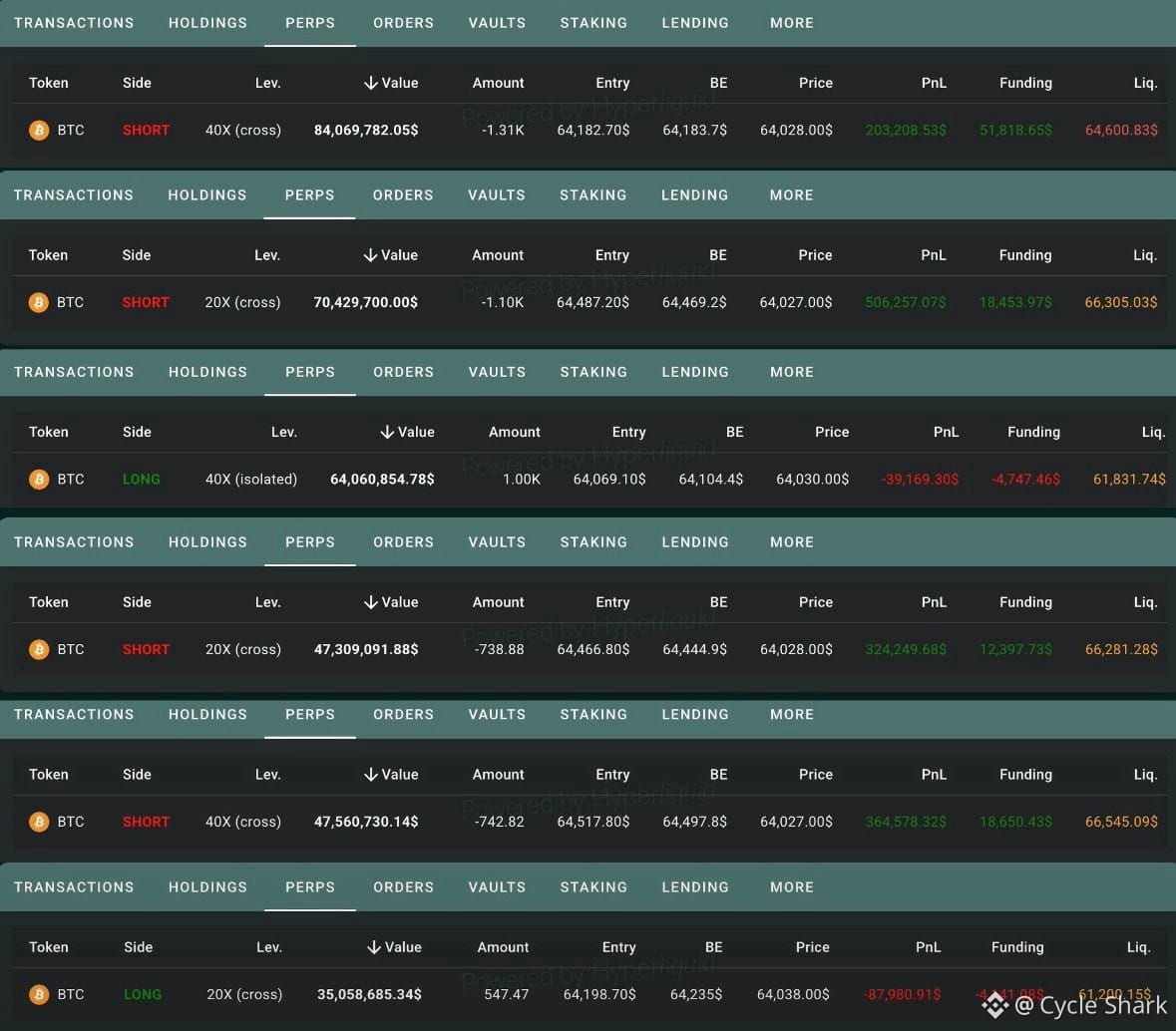Click the BTC coin icon in the 47,560,730.14$ row
Viewport: 1176px width, 1031px height.
pos(39,822)
